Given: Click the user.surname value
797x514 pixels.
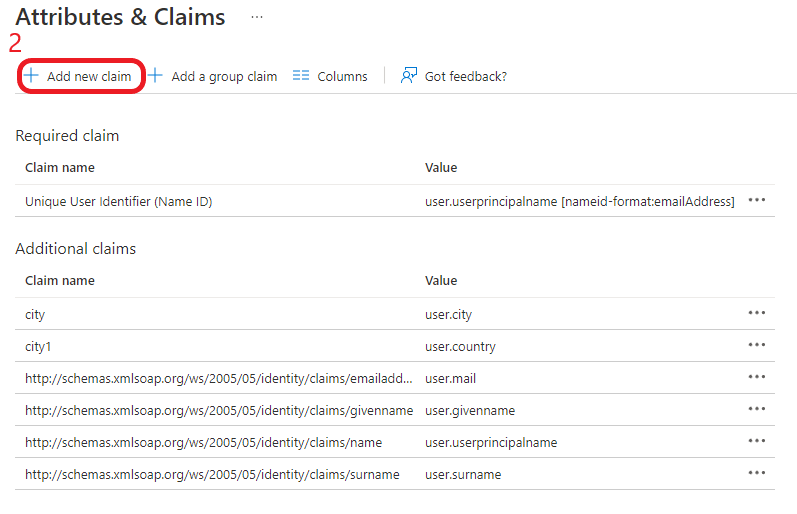Looking at the screenshot, I should 463,475.
